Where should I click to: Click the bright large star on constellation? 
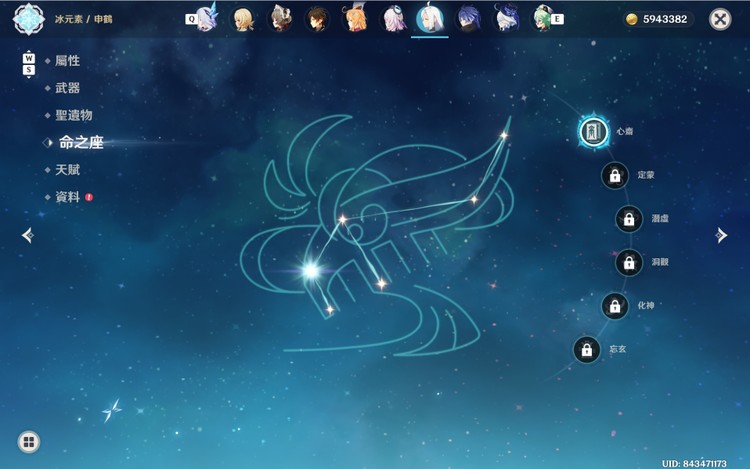click(311, 271)
